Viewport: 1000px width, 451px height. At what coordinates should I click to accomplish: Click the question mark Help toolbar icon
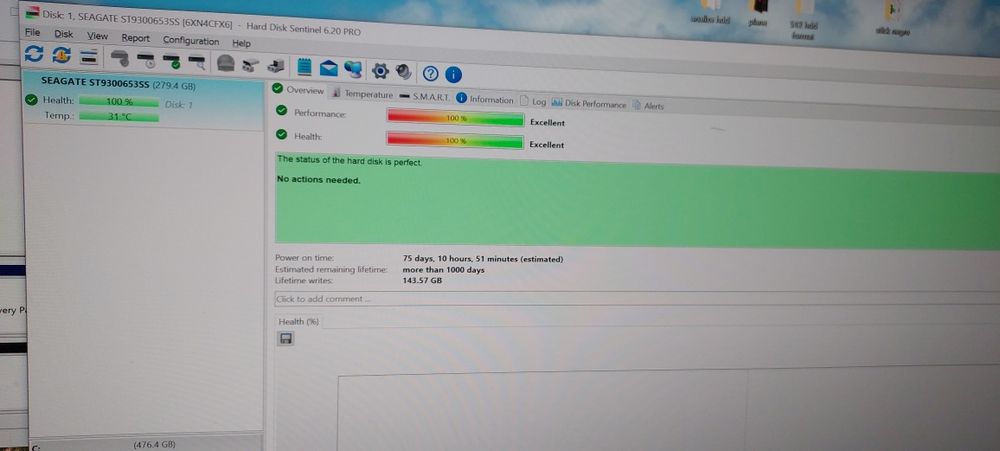(x=431, y=73)
